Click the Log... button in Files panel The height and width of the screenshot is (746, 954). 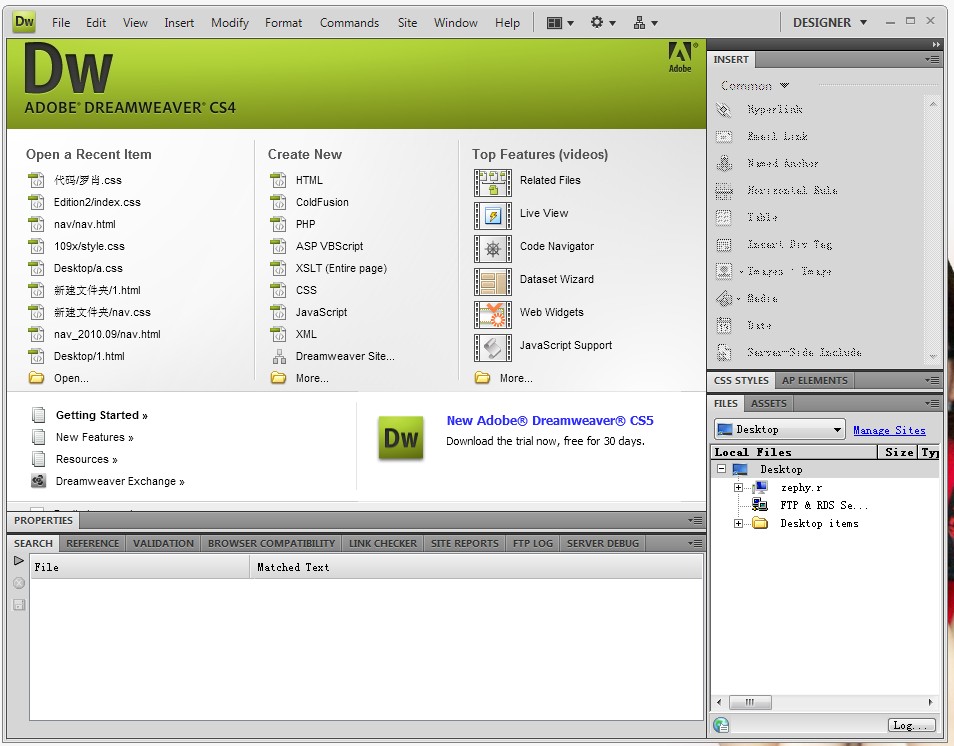(910, 725)
